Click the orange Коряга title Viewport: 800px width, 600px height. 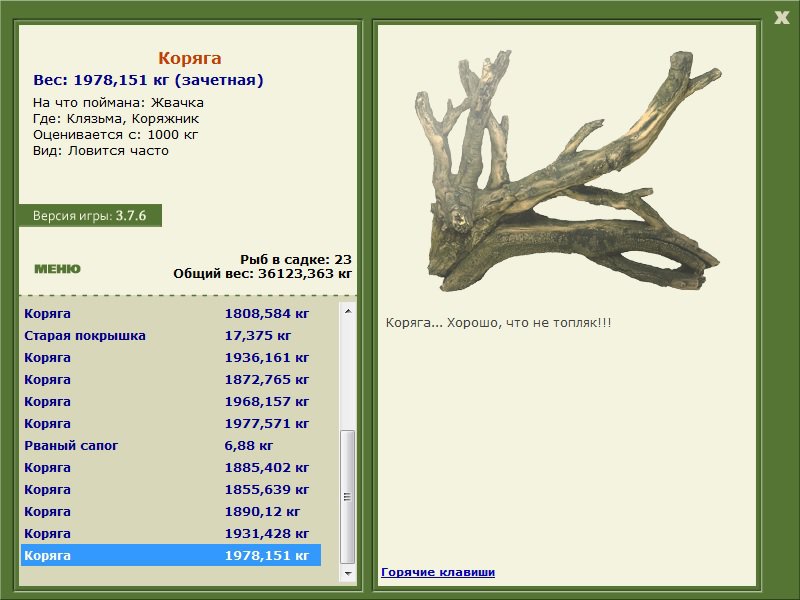point(189,58)
